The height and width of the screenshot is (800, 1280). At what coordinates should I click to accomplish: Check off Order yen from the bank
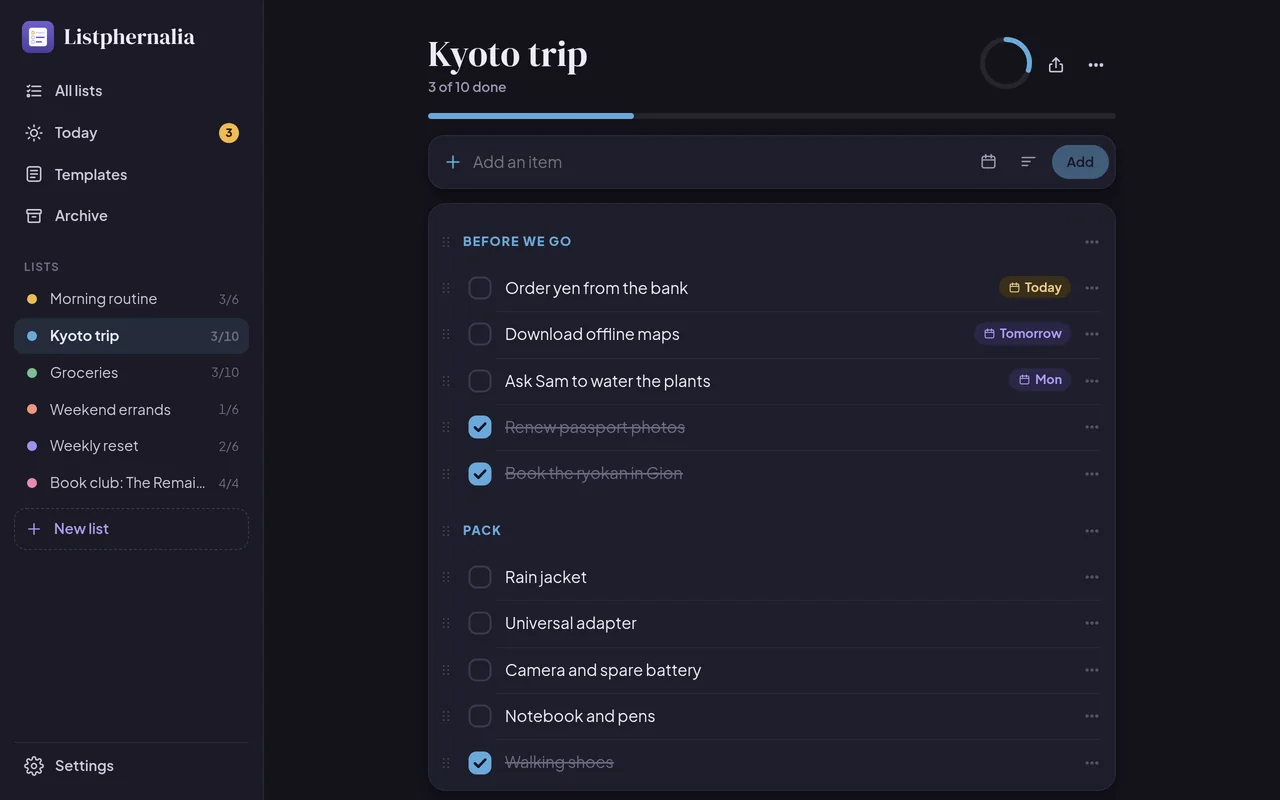pos(480,288)
